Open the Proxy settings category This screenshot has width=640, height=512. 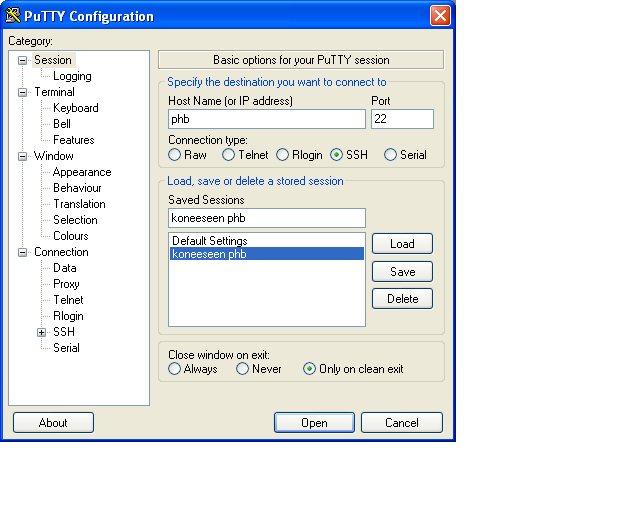(x=67, y=284)
